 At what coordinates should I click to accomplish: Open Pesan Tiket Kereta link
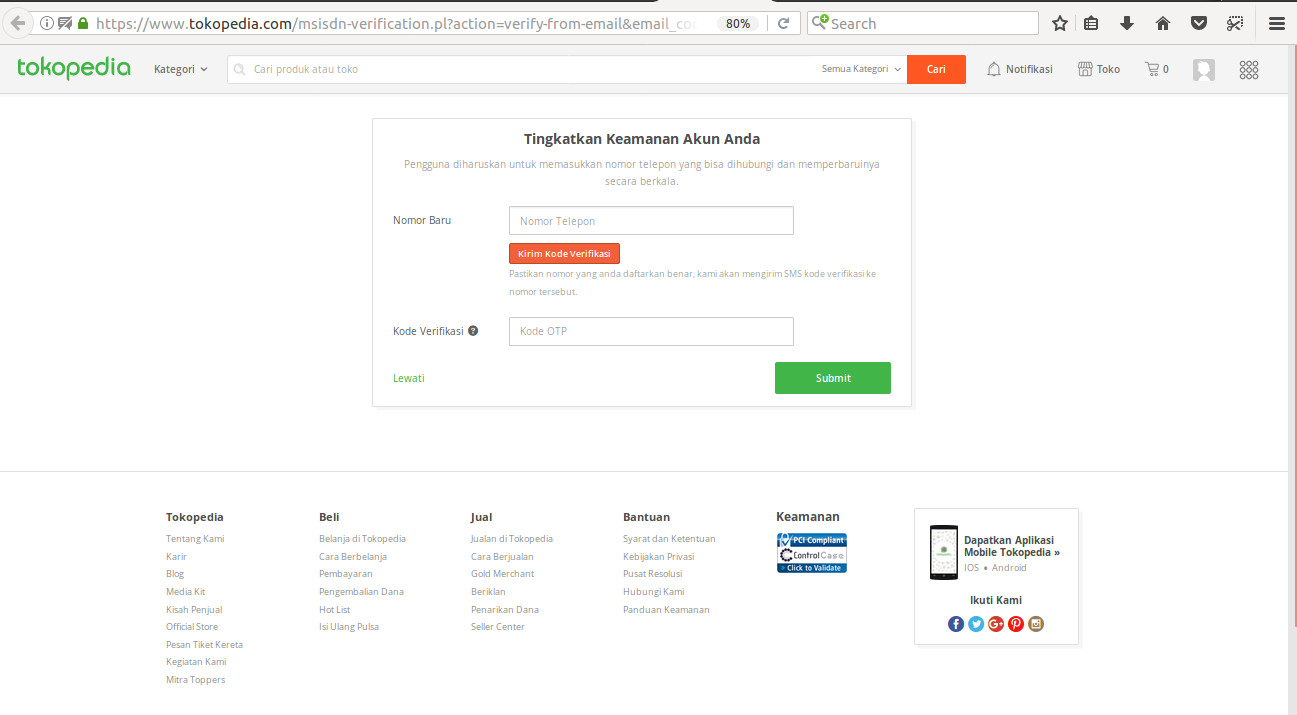pos(204,645)
